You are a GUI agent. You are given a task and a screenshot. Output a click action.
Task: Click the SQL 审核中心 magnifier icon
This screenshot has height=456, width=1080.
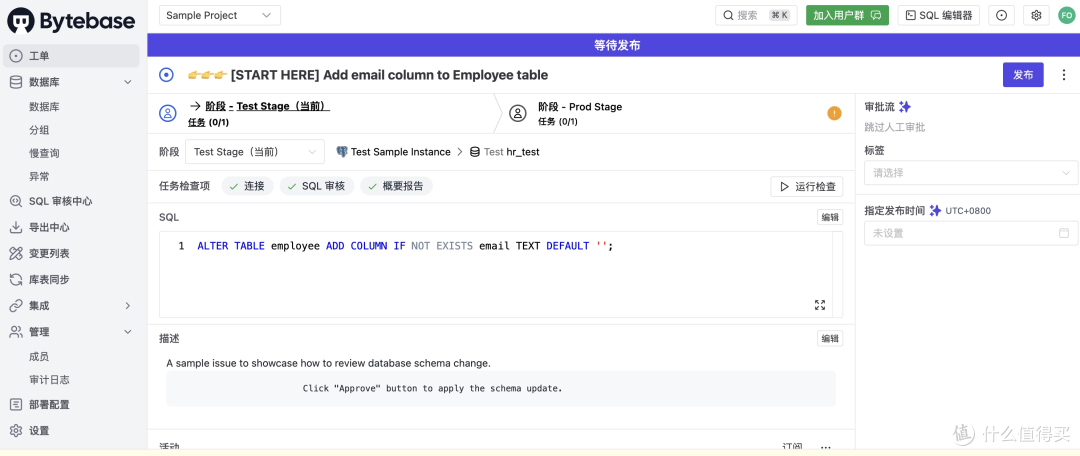[16, 201]
